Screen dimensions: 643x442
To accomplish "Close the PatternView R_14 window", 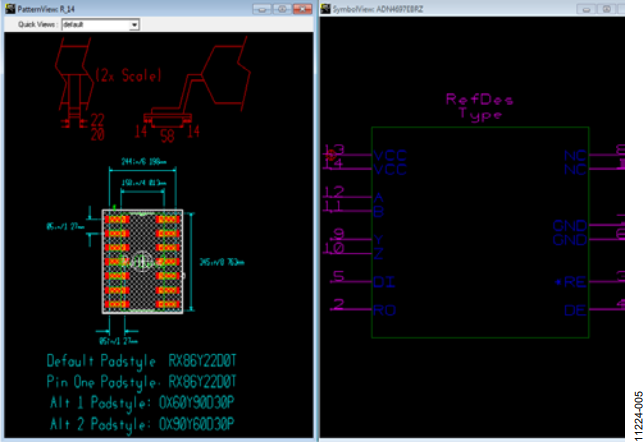I will pos(303,9).
